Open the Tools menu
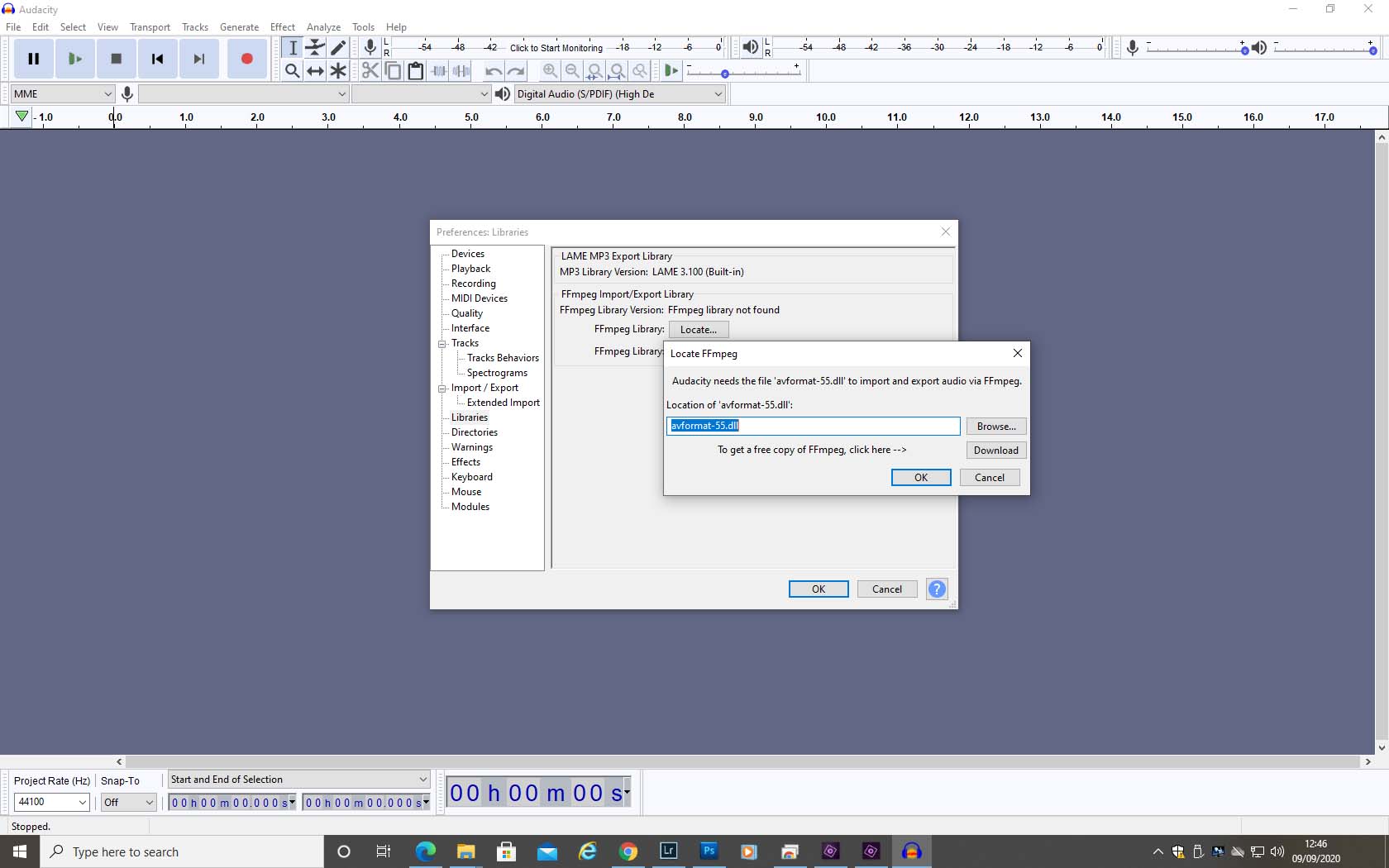Viewport: 1389px width, 868px height. coord(363,26)
